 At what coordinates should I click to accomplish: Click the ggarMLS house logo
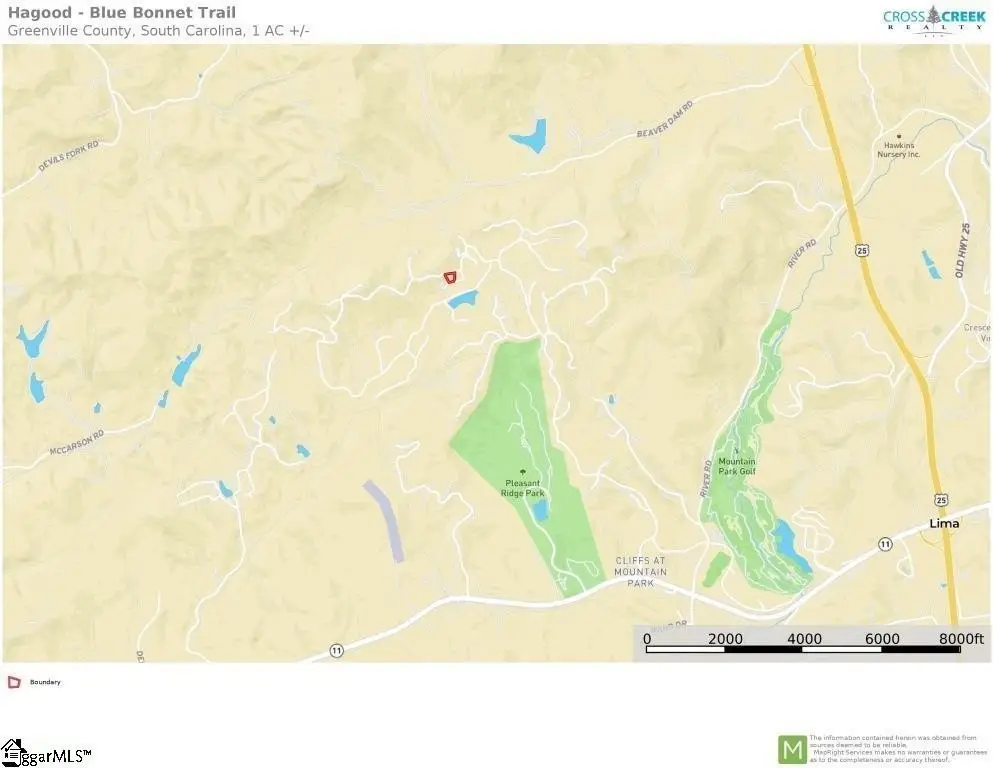pyautogui.click(x=12, y=752)
